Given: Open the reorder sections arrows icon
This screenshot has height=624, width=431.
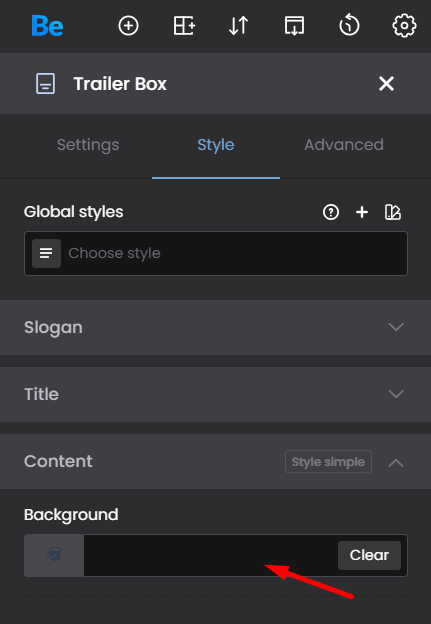Looking at the screenshot, I should point(239,26).
